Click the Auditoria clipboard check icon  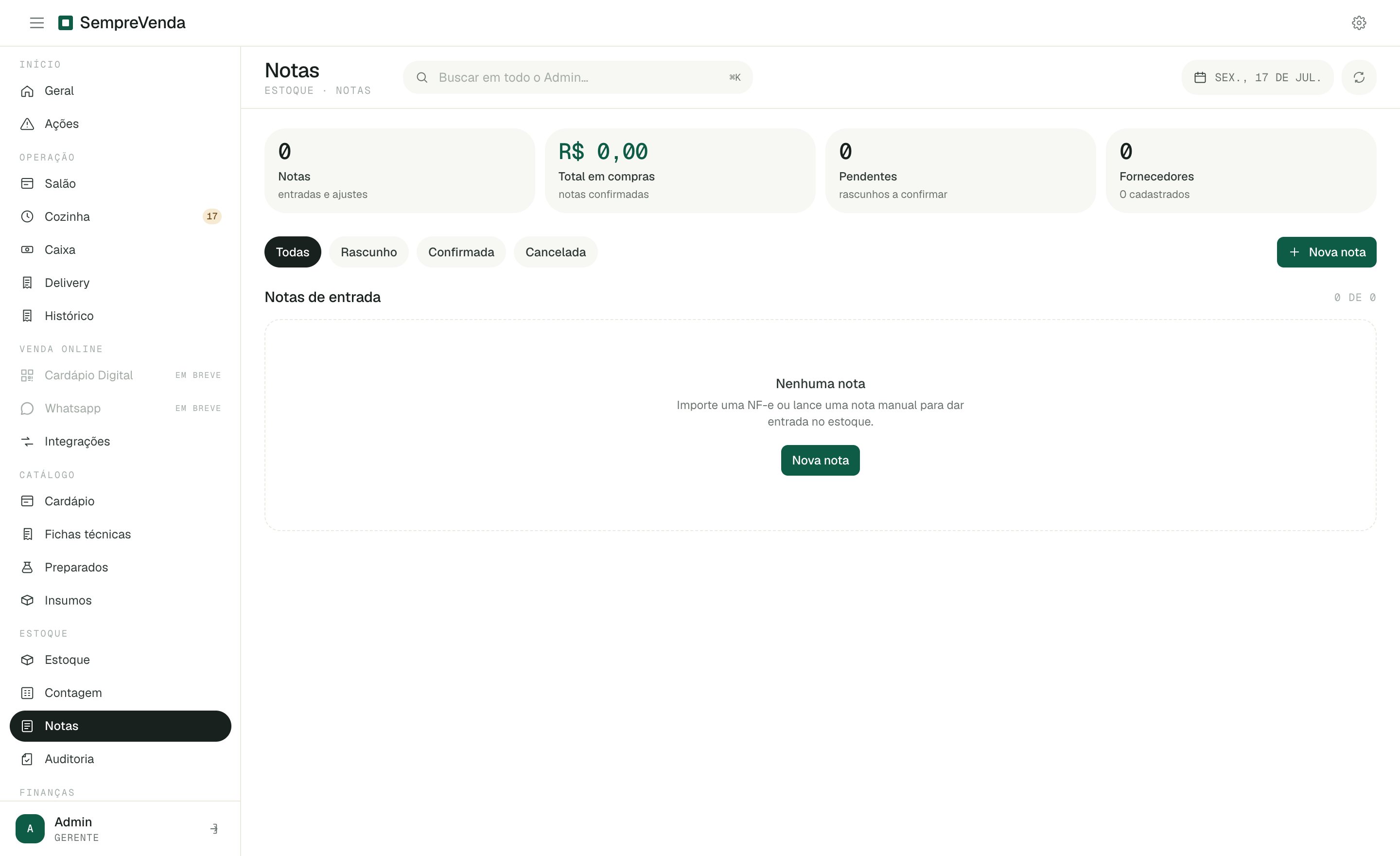(27, 759)
